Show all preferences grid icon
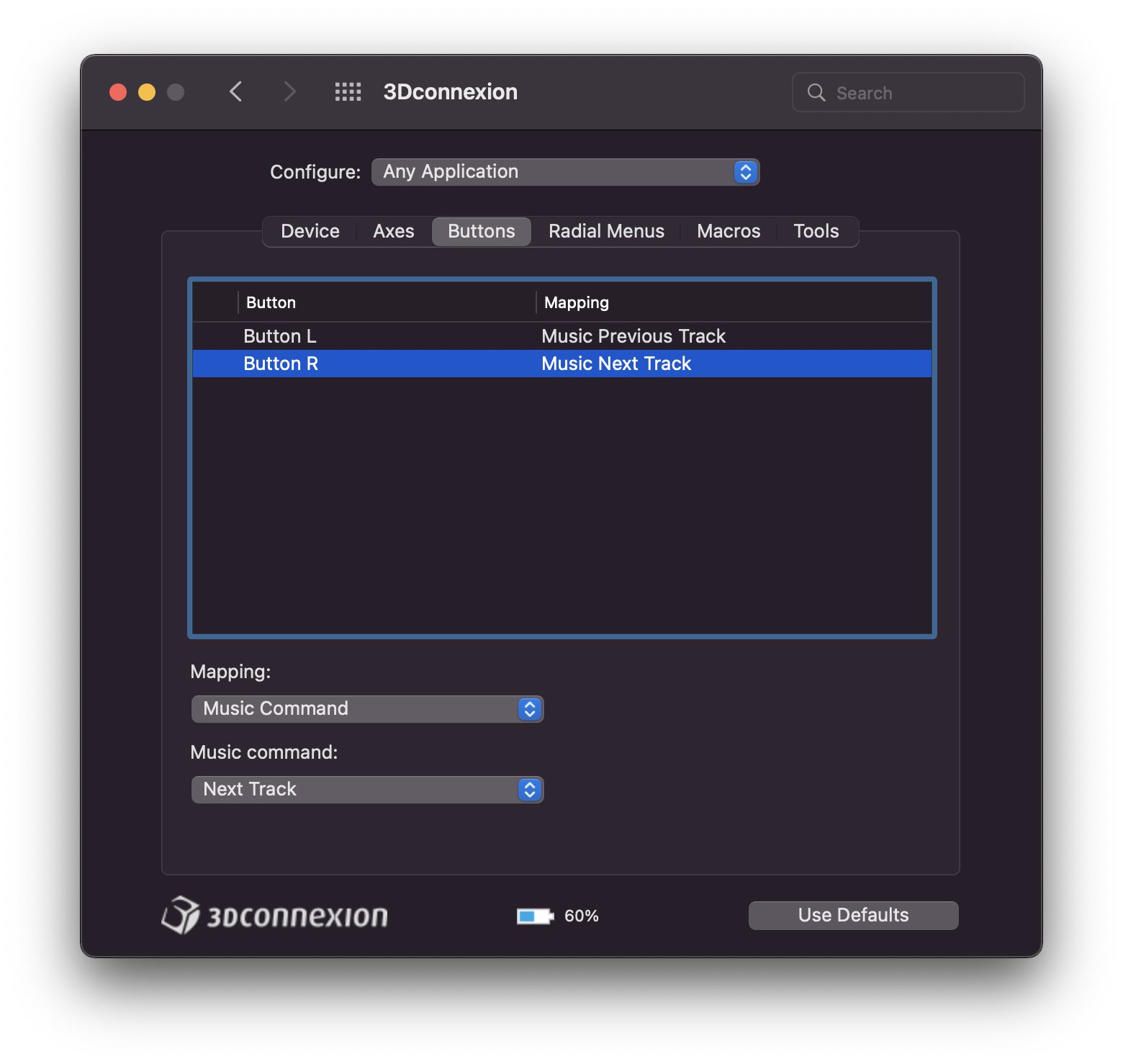 click(x=348, y=92)
